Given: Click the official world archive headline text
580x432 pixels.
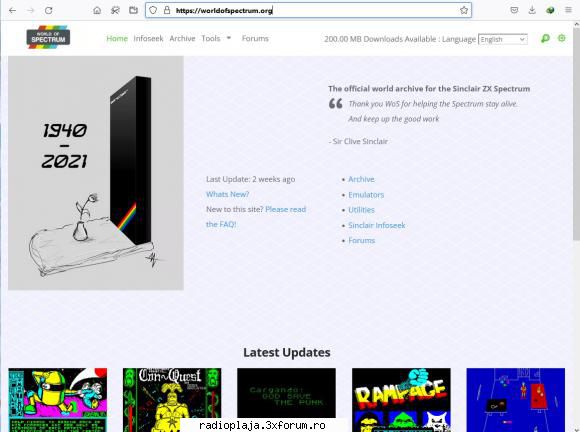Looking at the screenshot, I should click(429, 89).
